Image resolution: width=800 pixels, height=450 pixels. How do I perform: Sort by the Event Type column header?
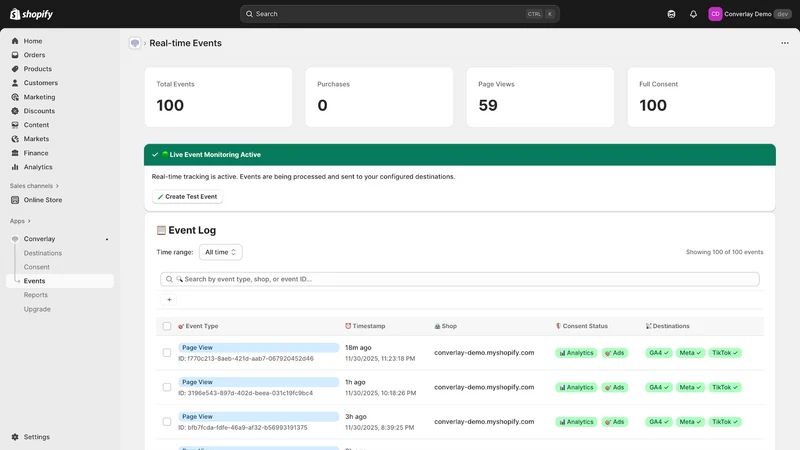(198, 326)
